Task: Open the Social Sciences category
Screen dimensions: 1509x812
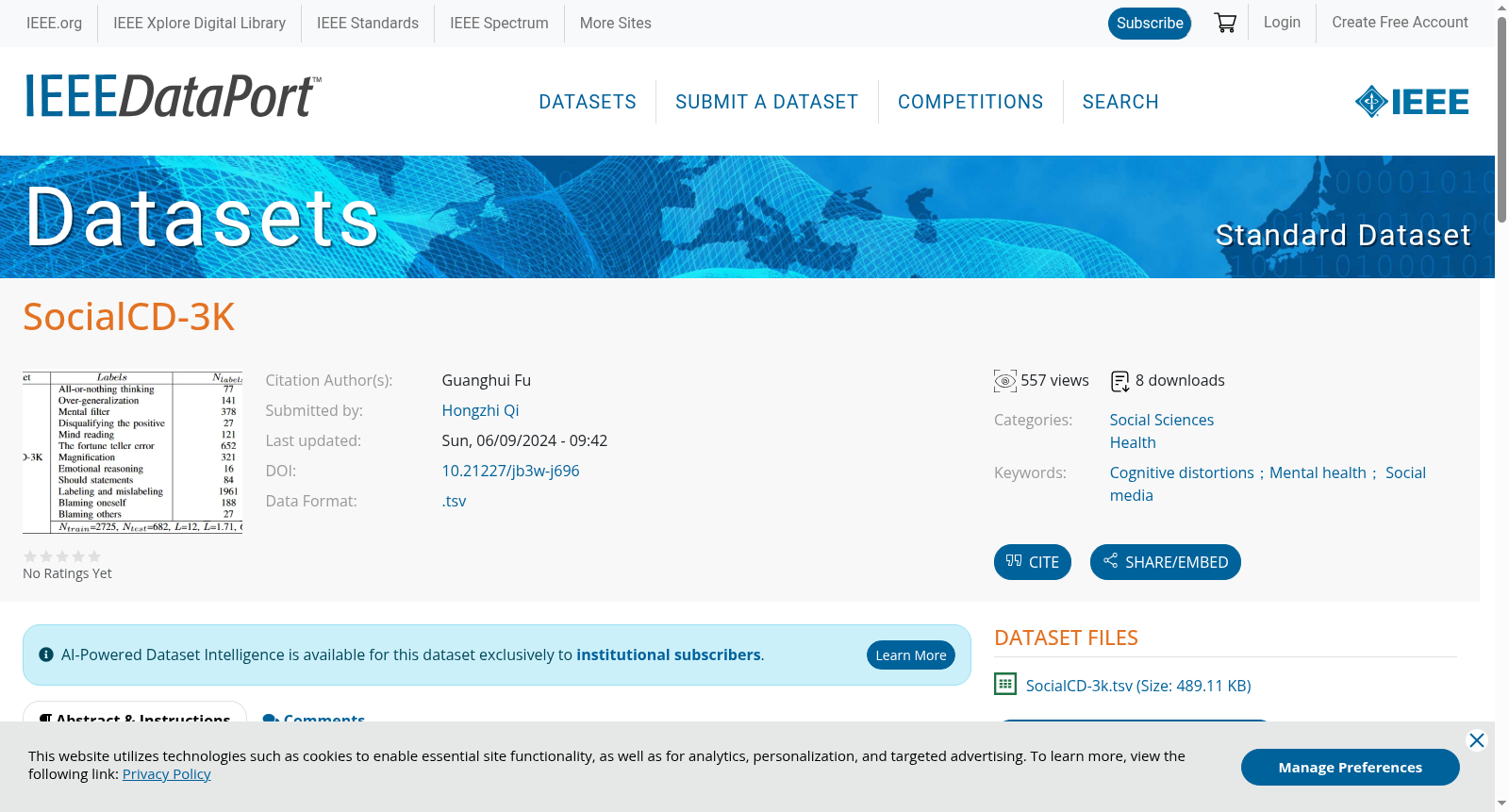Action: click(1162, 420)
